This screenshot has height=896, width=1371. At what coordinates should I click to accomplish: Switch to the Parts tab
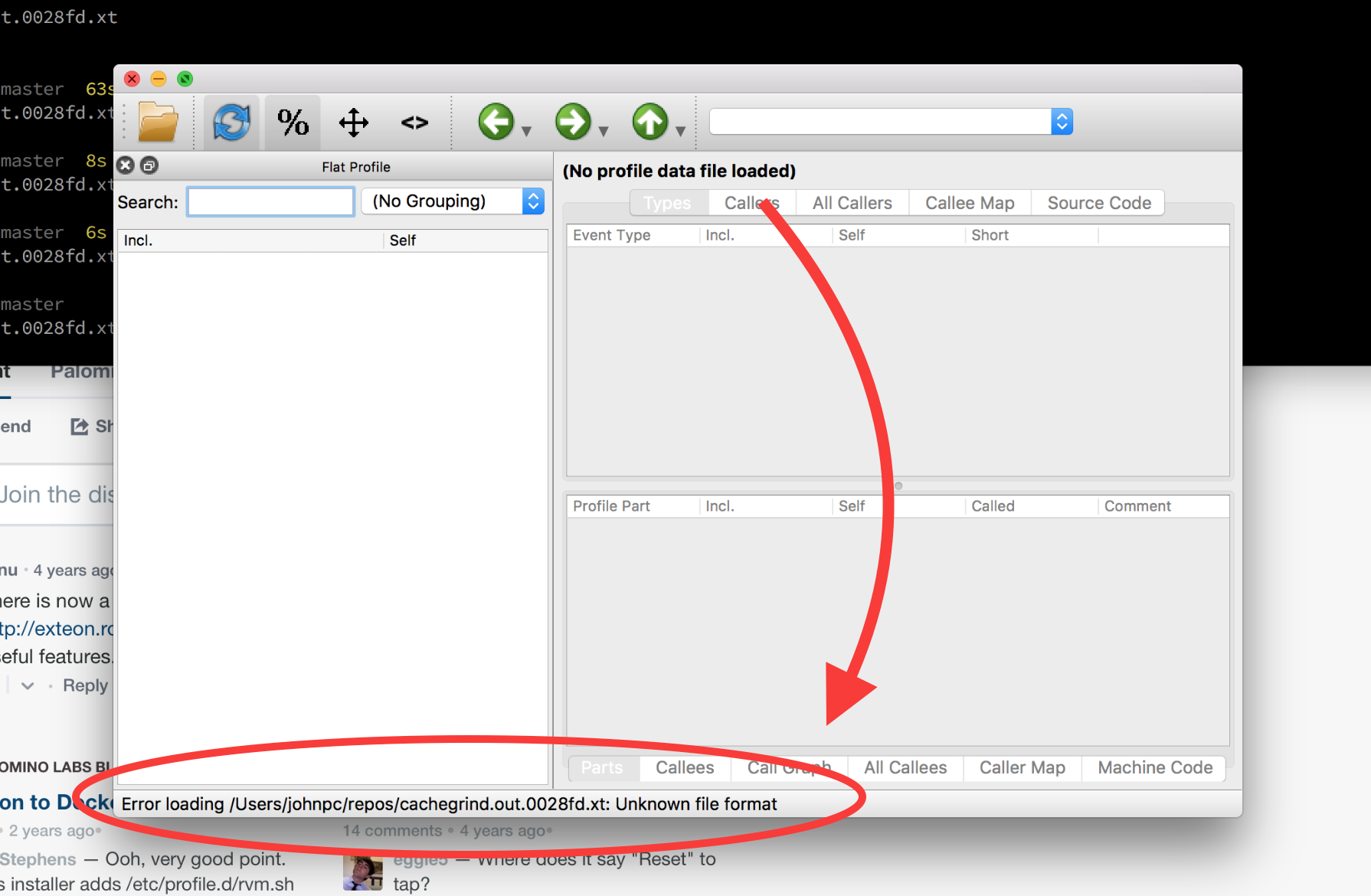click(602, 767)
